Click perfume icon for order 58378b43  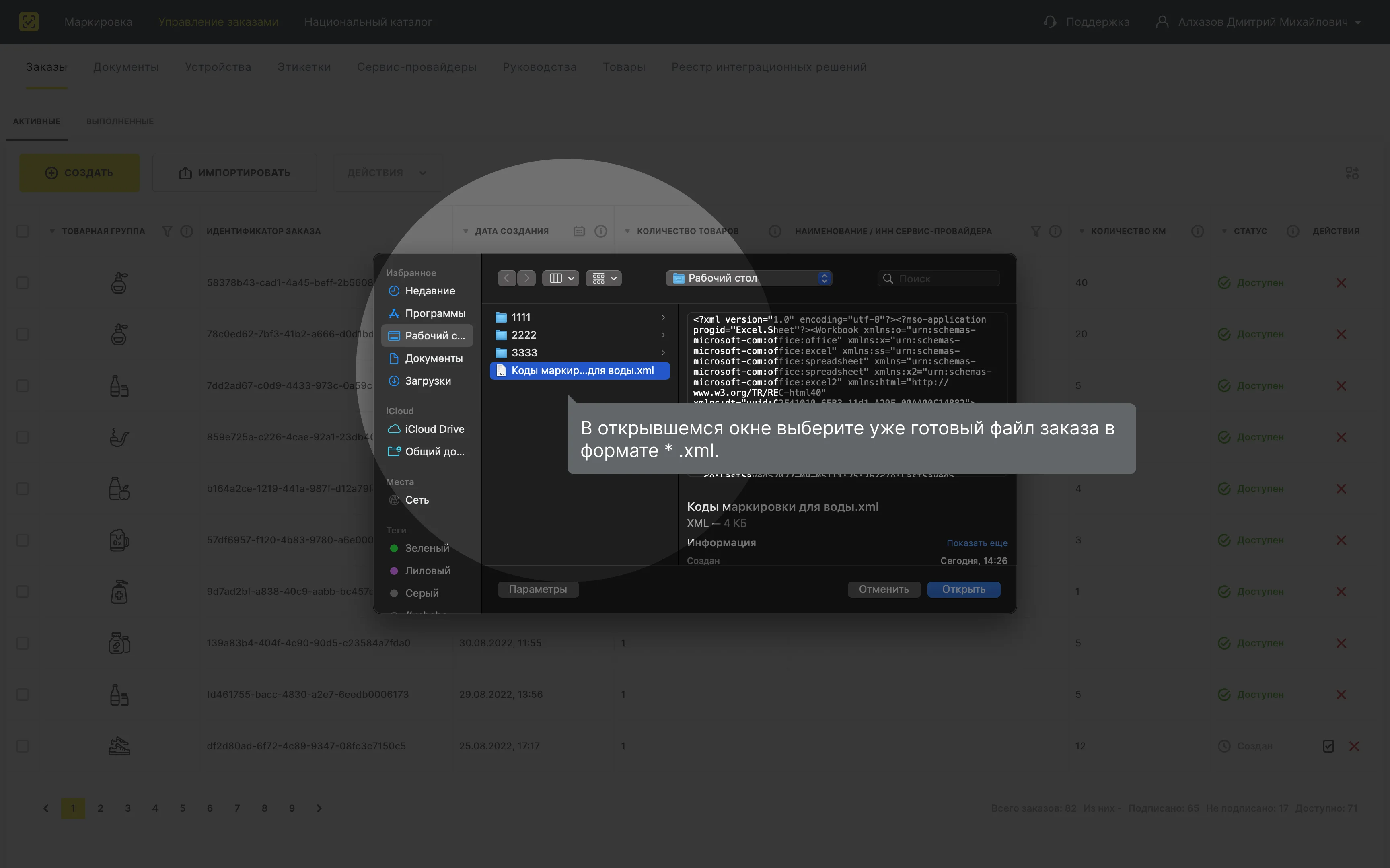119,282
